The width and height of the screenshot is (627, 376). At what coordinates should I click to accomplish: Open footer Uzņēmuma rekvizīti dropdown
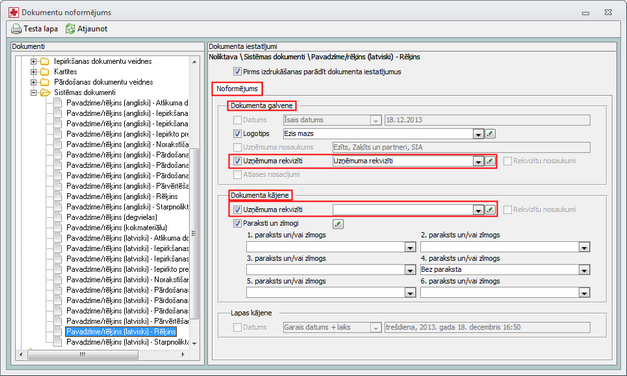(478, 210)
